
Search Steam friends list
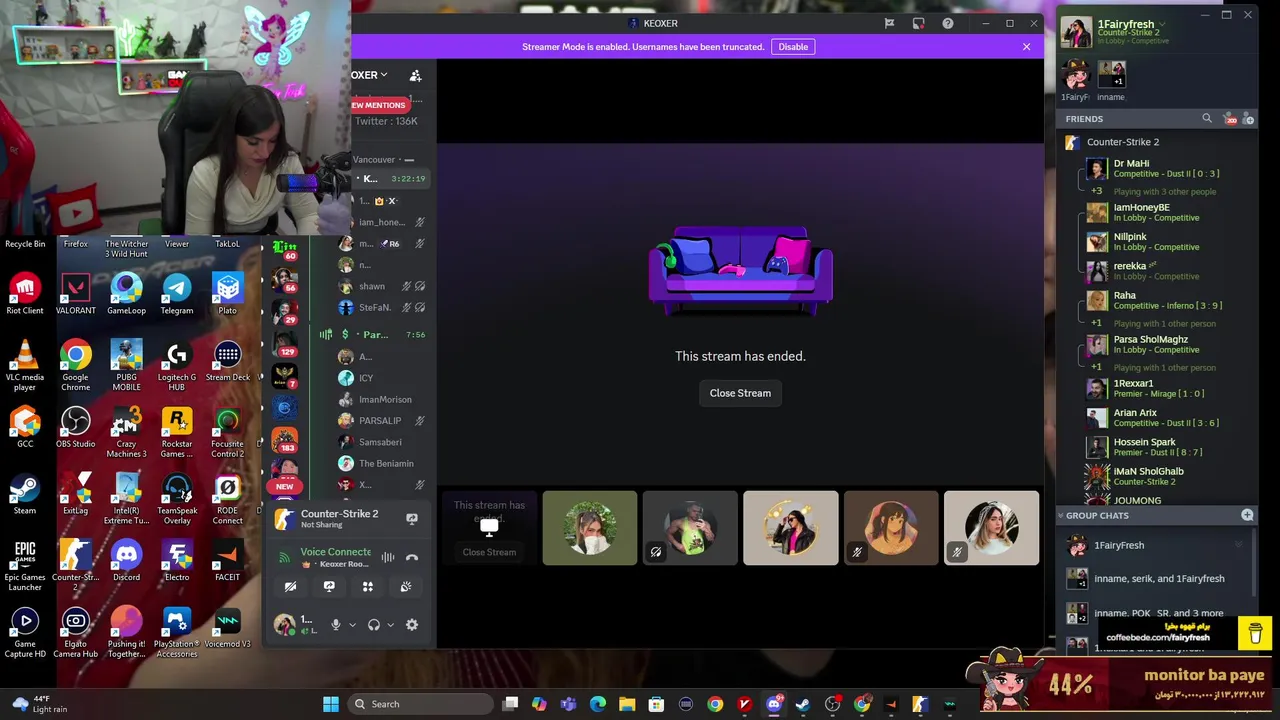tap(1207, 119)
